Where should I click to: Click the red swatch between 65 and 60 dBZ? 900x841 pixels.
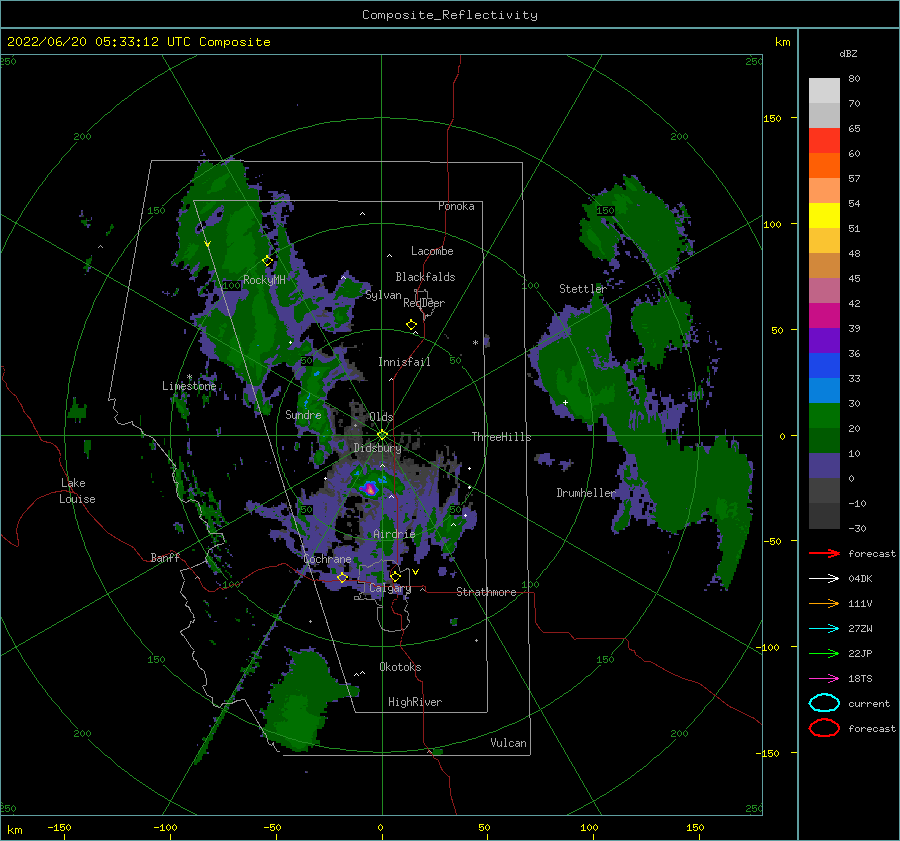coord(824,141)
